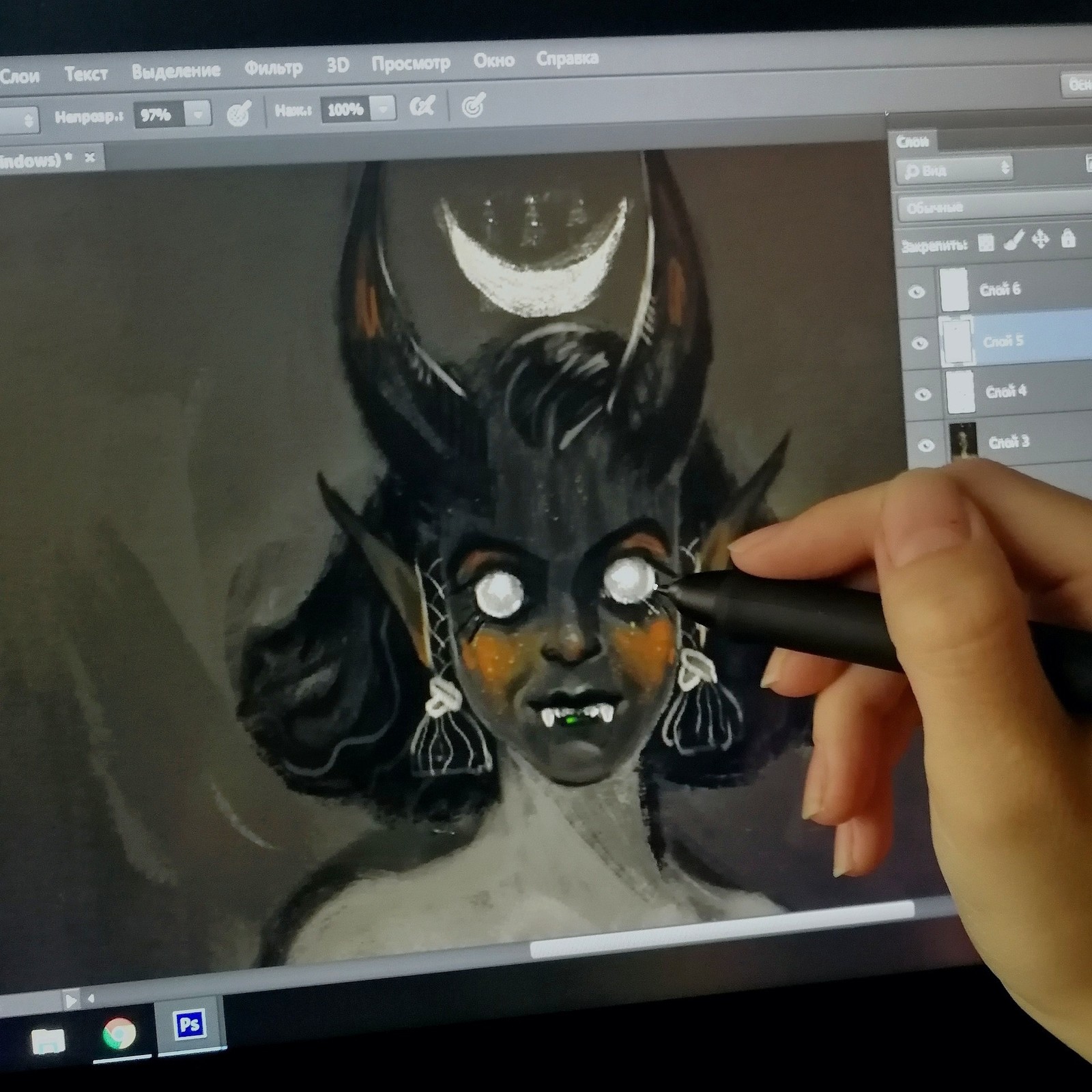
Task: Open the Обычные blend mode dropdown
Action: (995, 205)
